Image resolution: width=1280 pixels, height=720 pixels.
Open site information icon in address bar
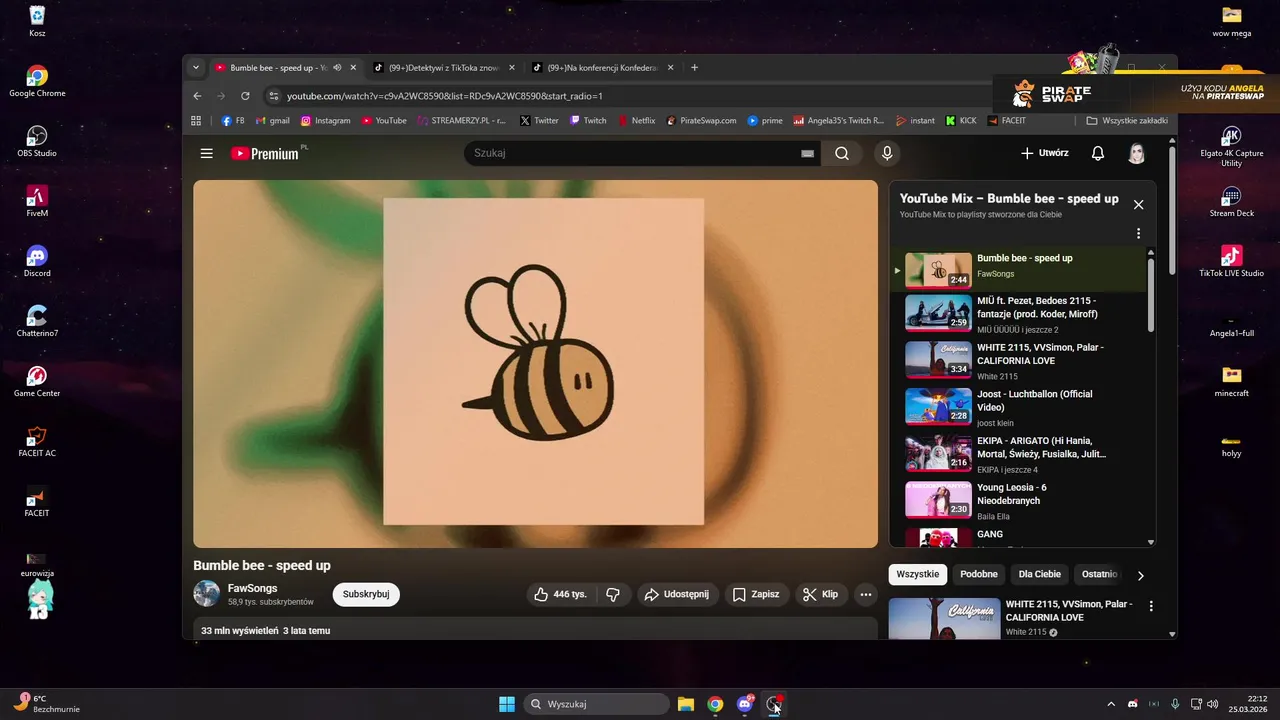(273, 96)
